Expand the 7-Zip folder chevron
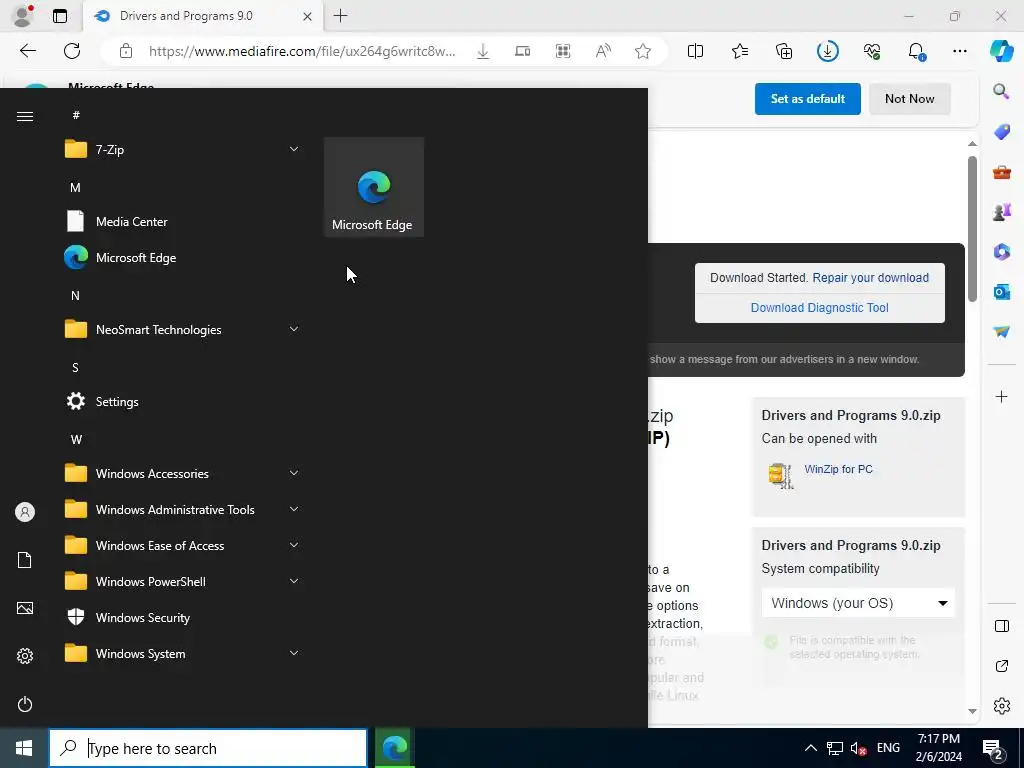The image size is (1024, 768). 294,150
